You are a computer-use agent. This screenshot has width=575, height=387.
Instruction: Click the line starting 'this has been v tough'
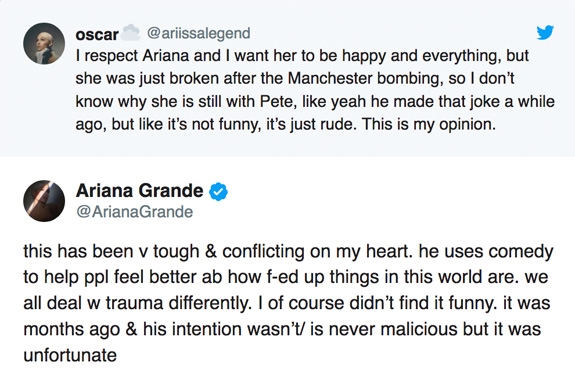(x=288, y=252)
